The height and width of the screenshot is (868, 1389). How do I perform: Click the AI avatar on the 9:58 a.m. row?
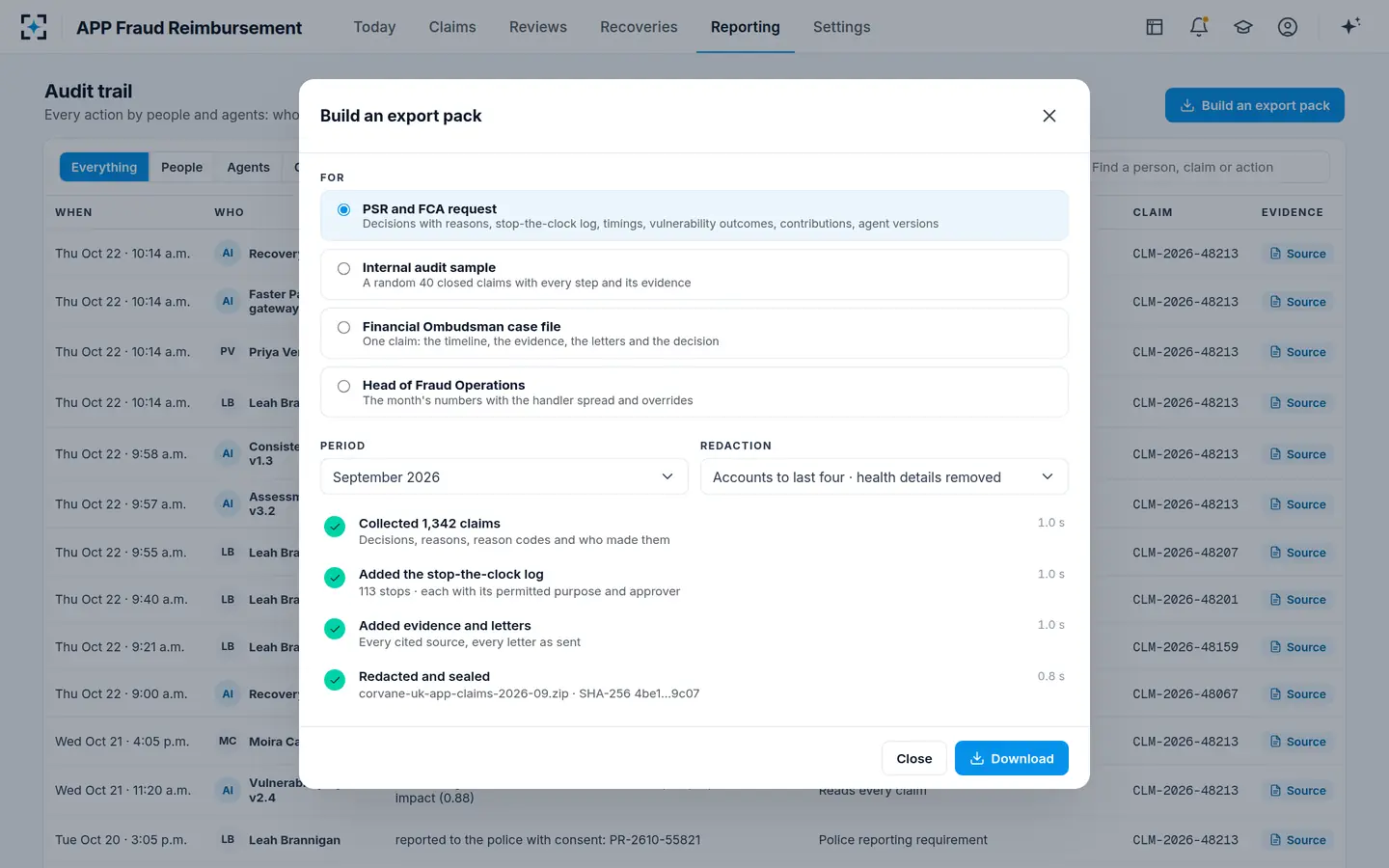228,453
